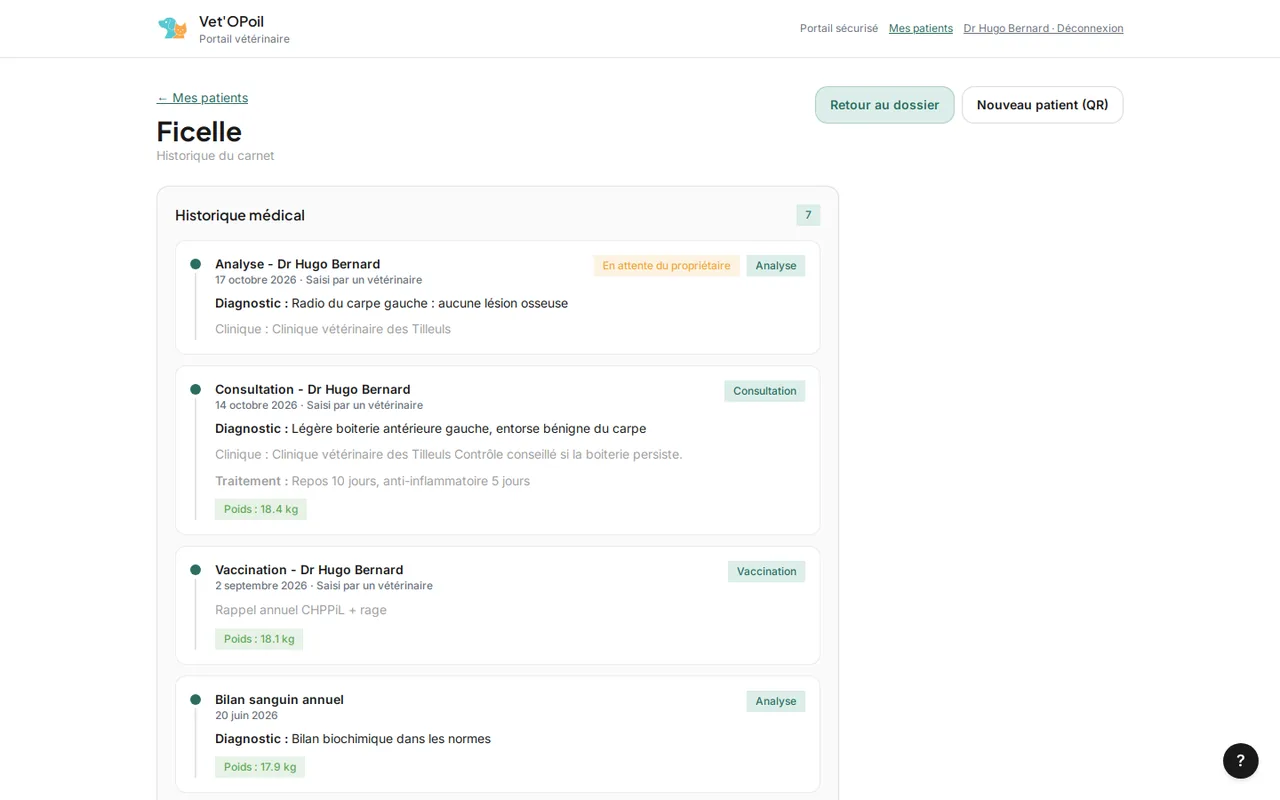The image size is (1280, 800).
Task: Open the Vaccination - Dr Hugo Bernard entry title
Action: 309,570
